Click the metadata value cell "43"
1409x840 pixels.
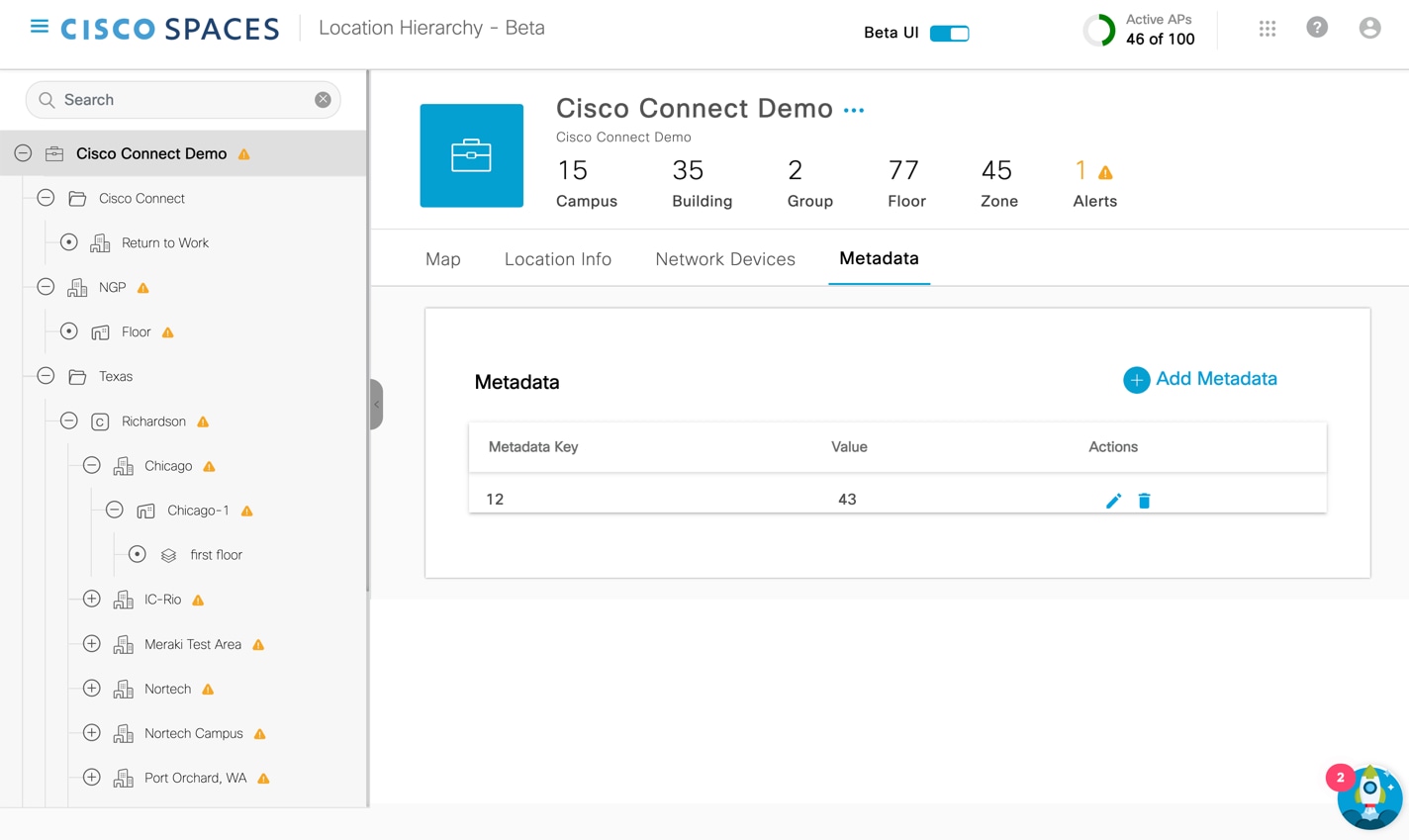coord(847,500)
